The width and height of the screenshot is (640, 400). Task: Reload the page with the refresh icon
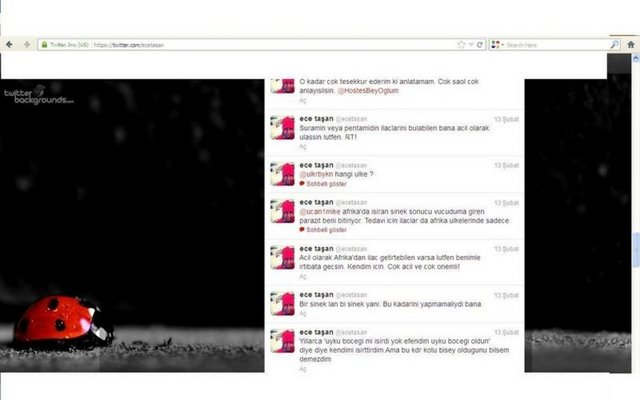click(481, 45)
